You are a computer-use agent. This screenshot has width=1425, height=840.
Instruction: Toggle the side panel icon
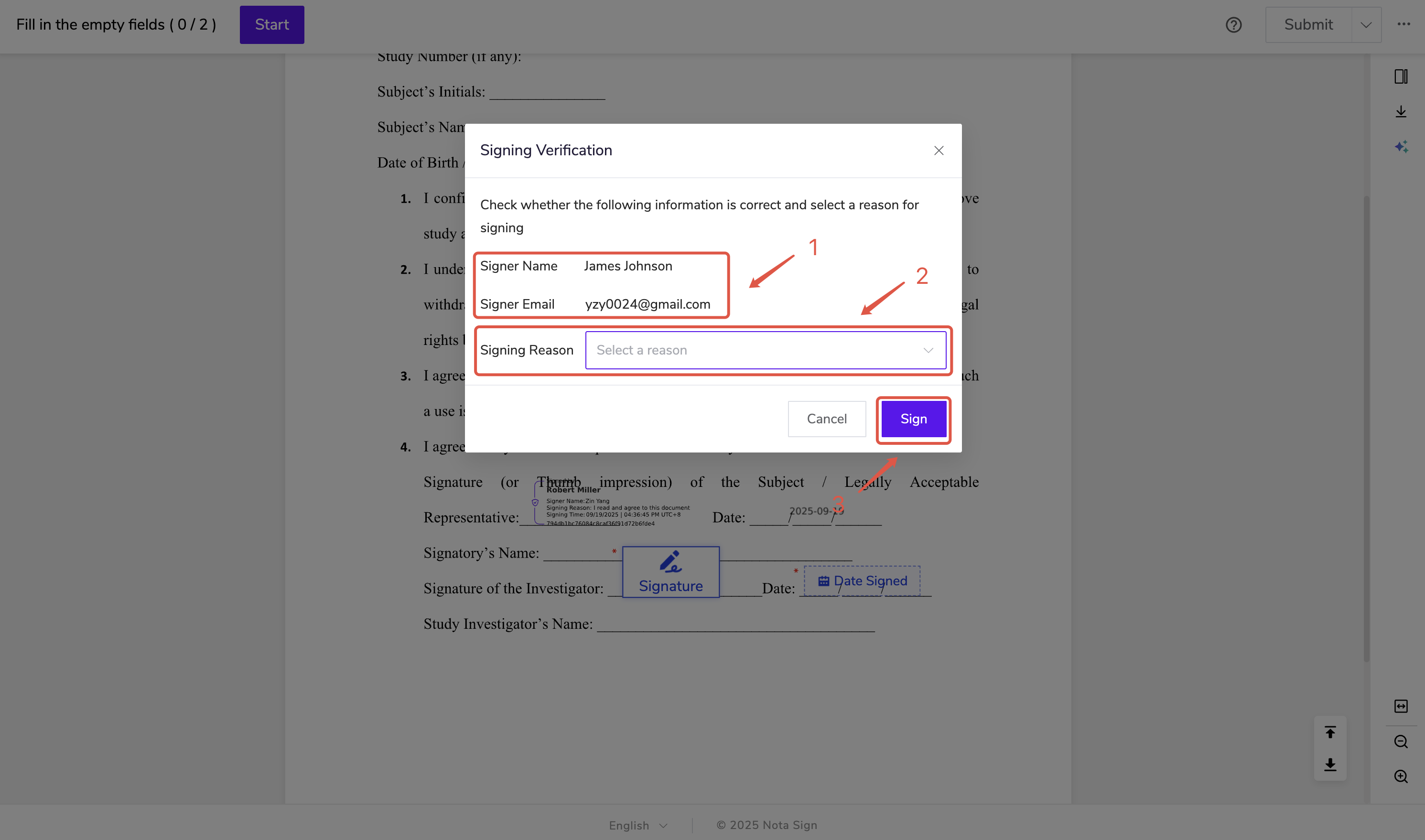1401,76
